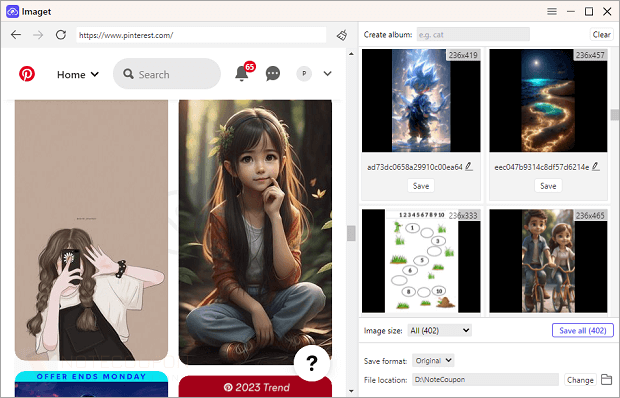This screenshot has height=398, width=620.
Task: Open the Save format dropdown Original
Action: (x=433, y=360)
